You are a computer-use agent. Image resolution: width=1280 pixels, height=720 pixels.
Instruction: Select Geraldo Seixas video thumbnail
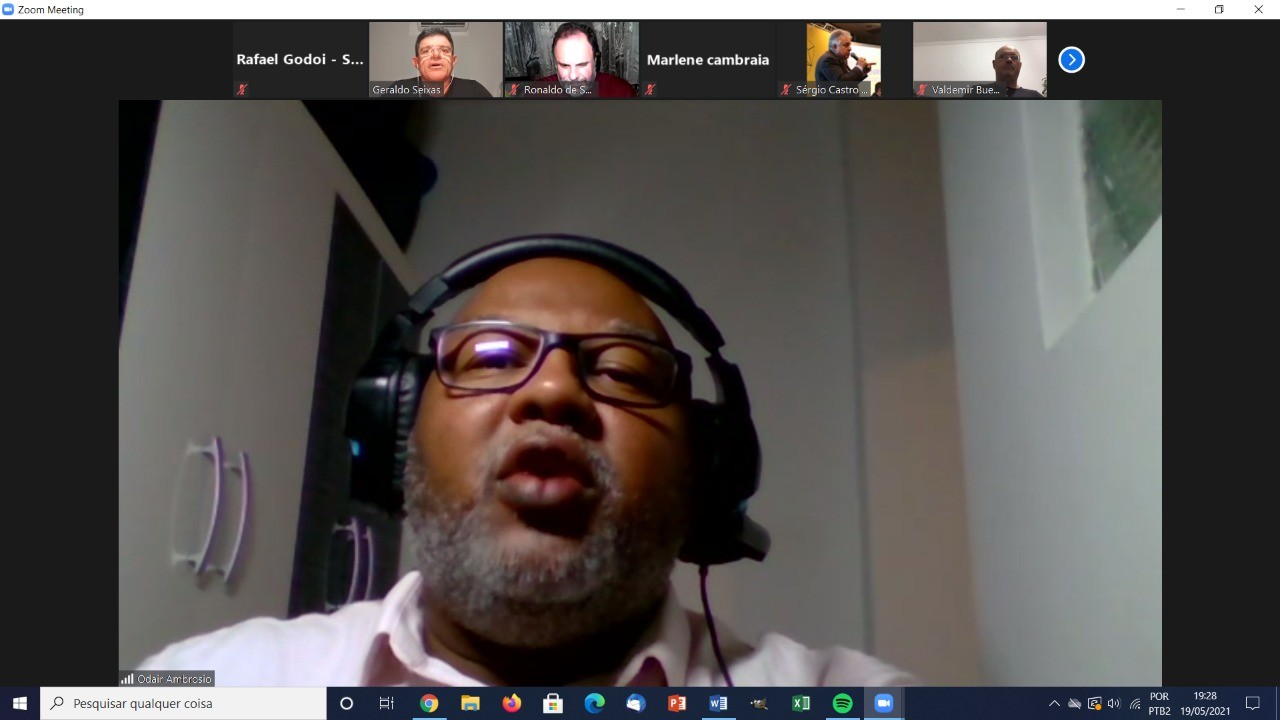tap(436, 60)
